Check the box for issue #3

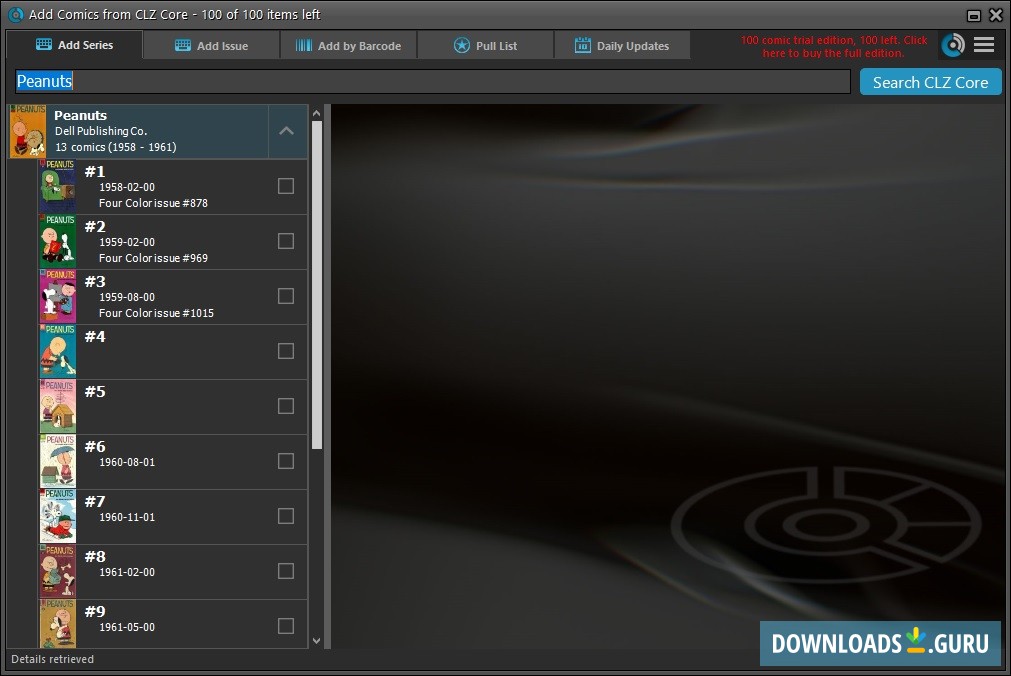coord(286,295)
